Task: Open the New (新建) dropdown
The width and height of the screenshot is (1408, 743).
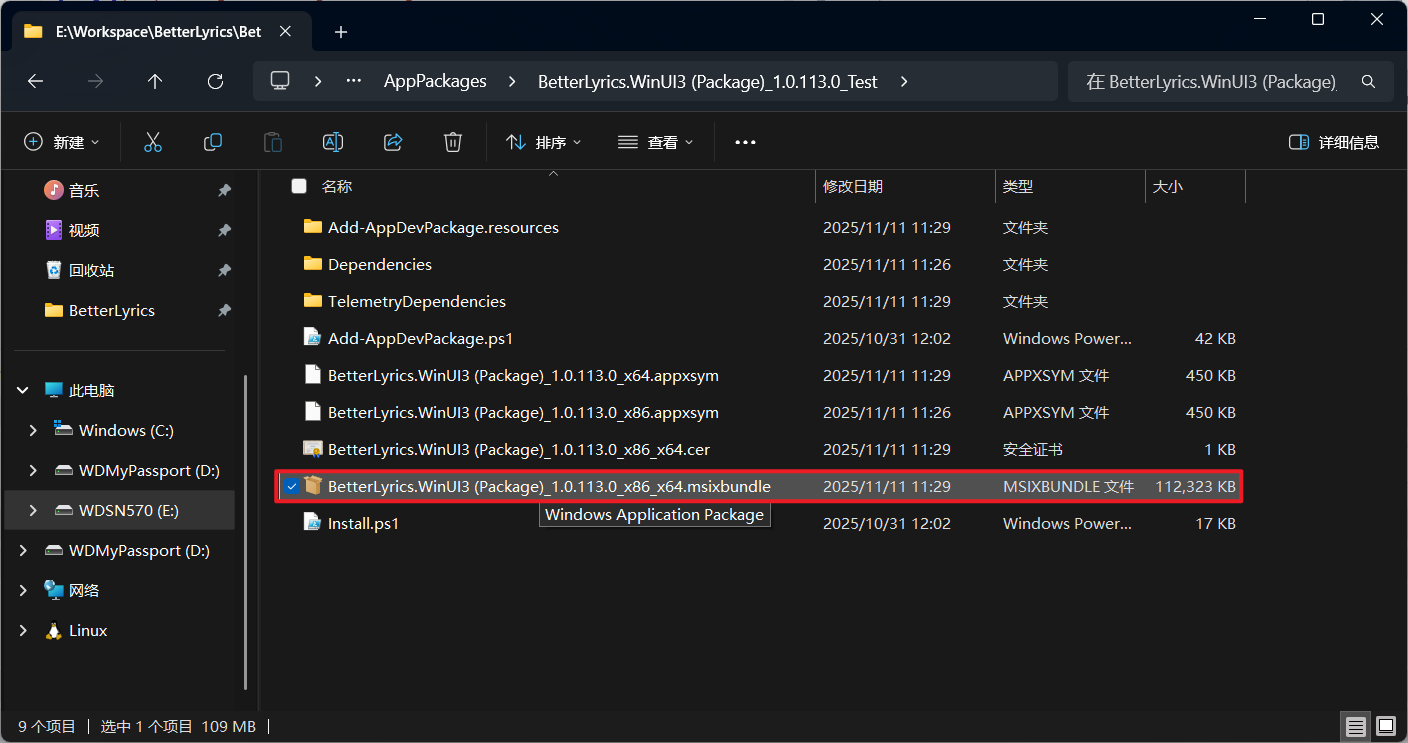Action: click(62, 142)
